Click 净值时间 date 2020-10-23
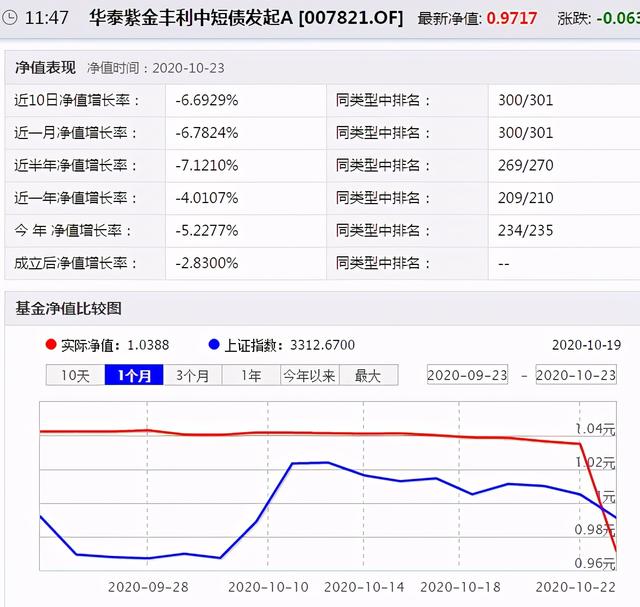The image size is (640, 607). [189, 68]
